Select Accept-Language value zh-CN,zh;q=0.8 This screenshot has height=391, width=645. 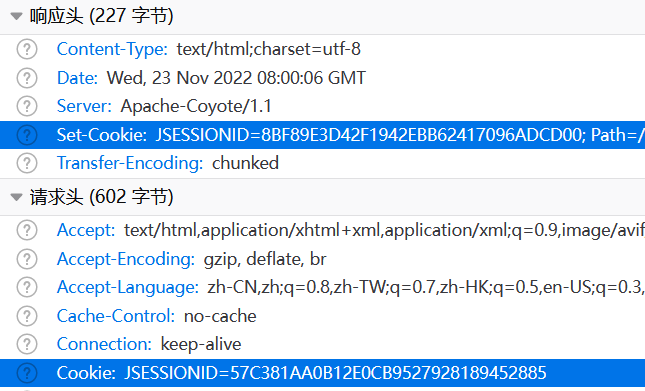426,287
